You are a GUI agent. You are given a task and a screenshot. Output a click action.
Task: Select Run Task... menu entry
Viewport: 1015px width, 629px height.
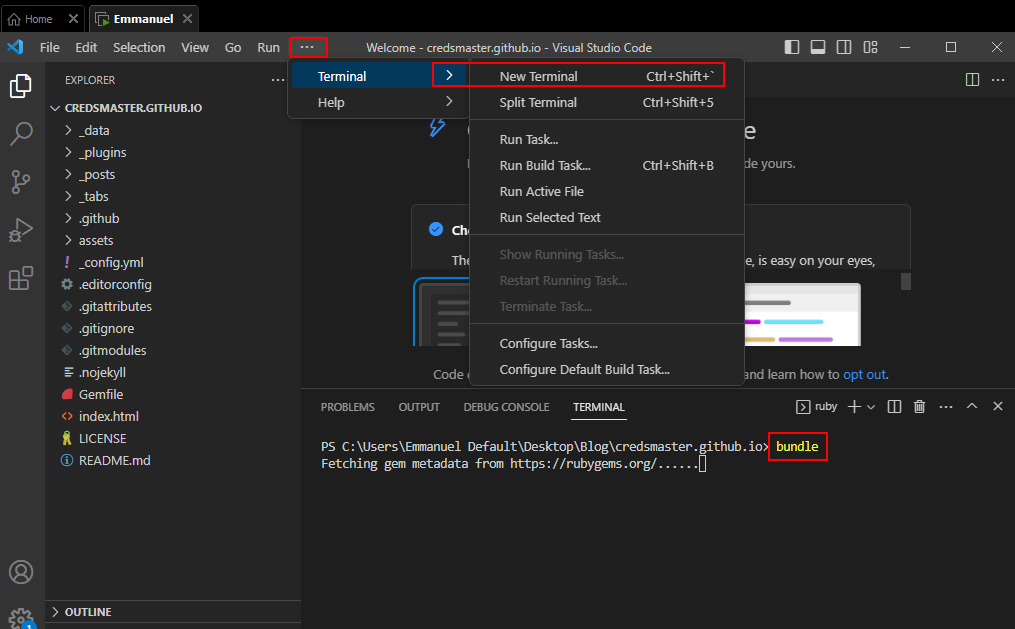[607, 139]
